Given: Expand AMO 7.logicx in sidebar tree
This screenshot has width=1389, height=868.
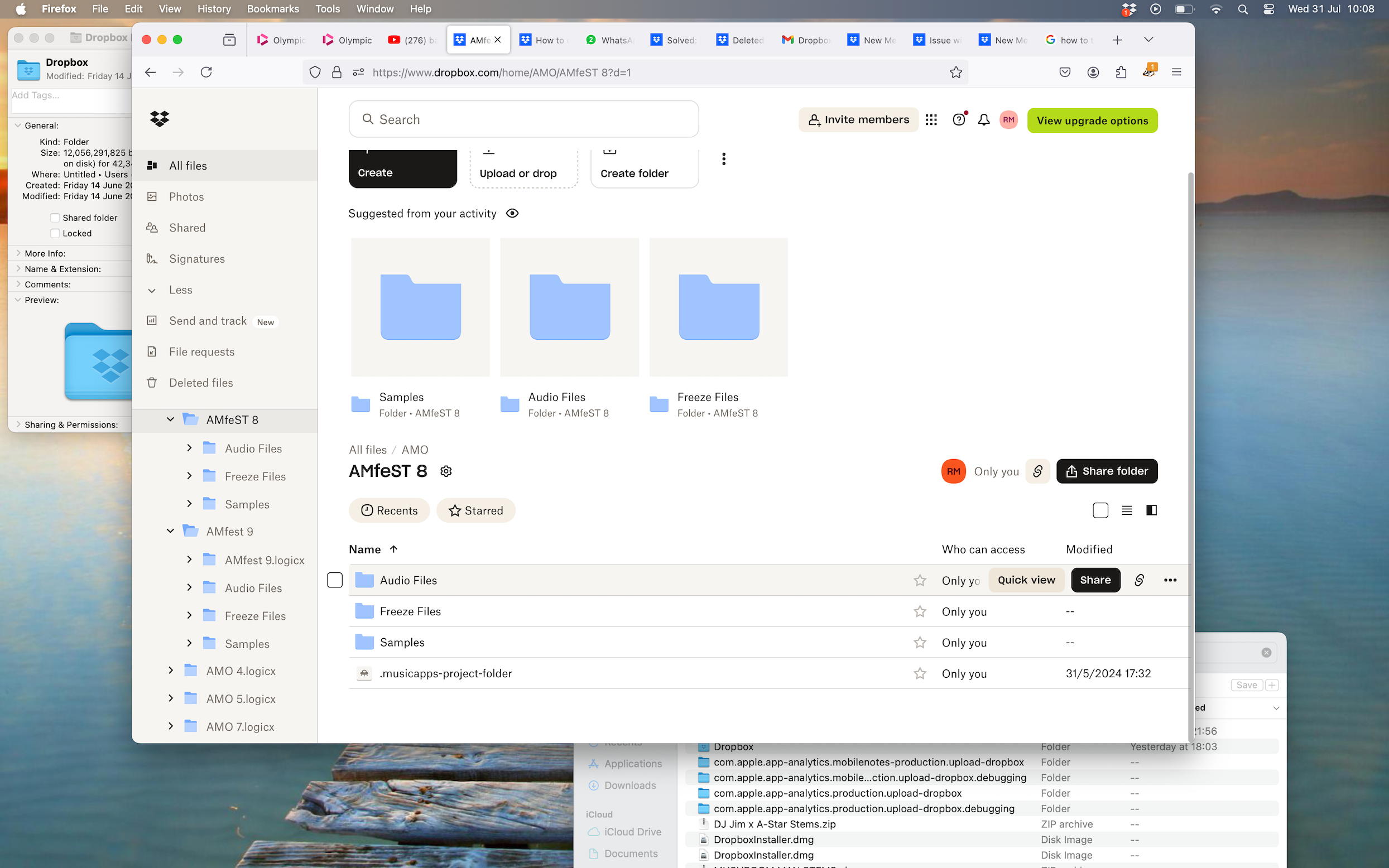Looking at the screenshot, I should click(171, 726).
